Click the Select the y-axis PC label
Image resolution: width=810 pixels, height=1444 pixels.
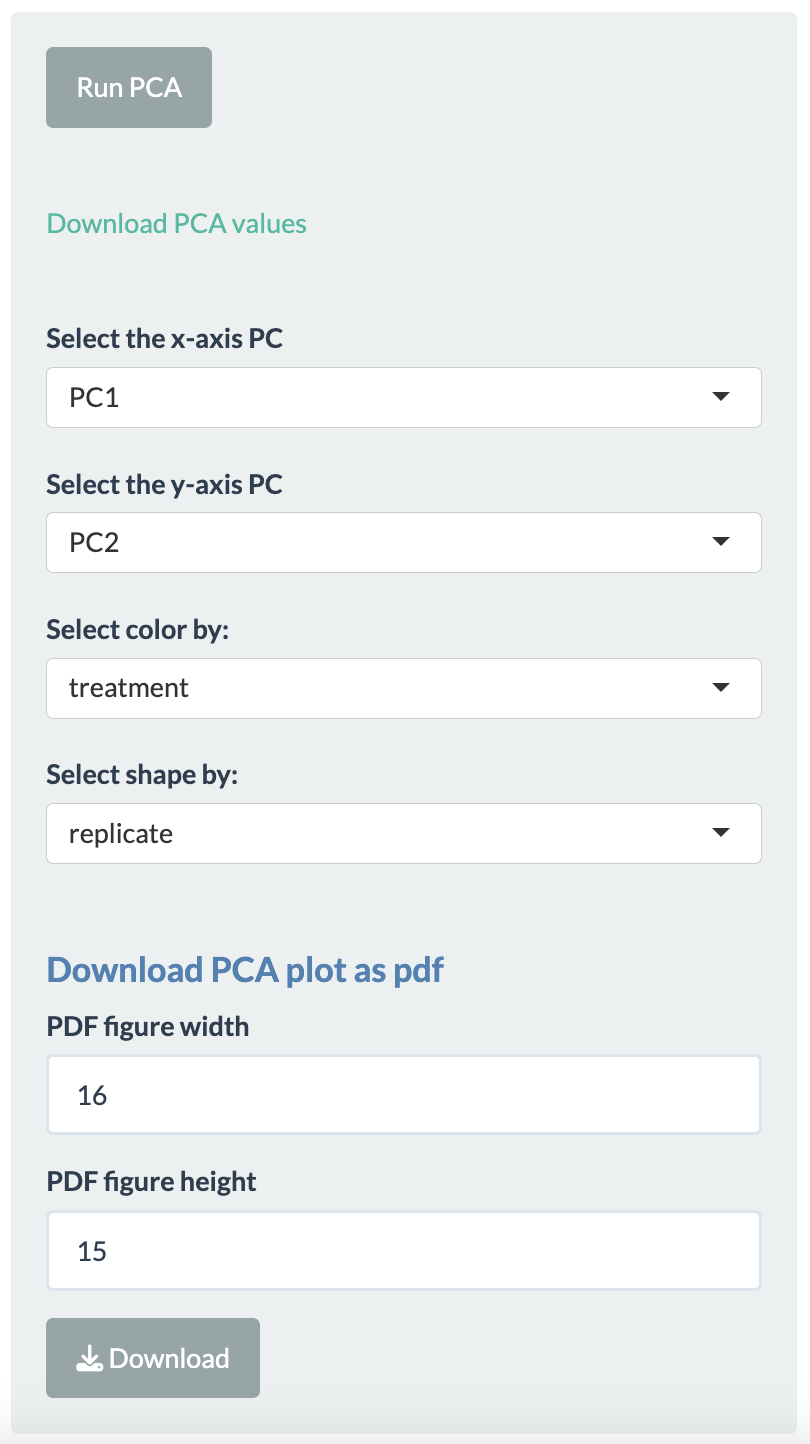pos(165,485)
